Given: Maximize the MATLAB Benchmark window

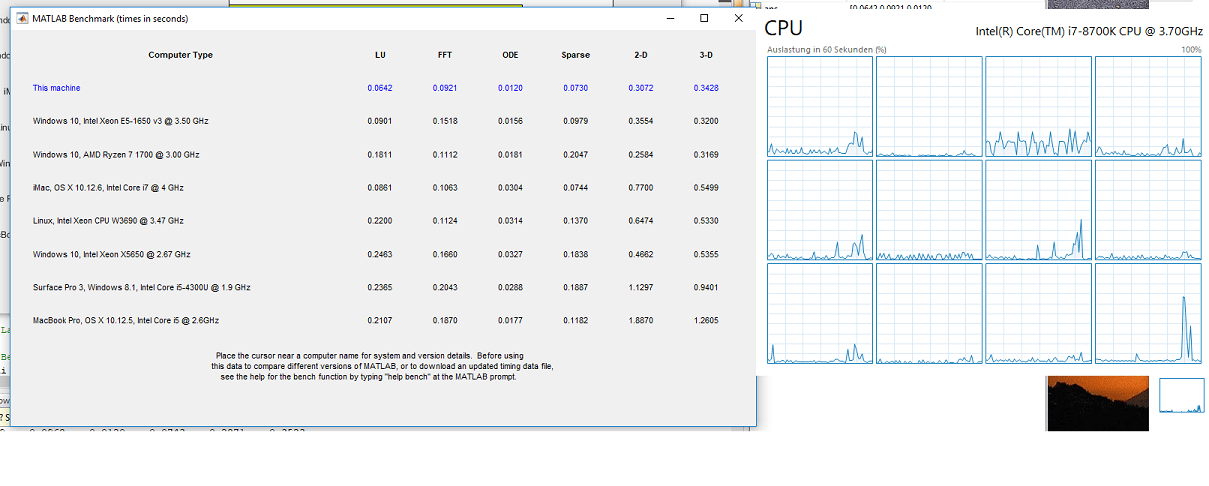Looking at the screenshot, I should 704,18.
